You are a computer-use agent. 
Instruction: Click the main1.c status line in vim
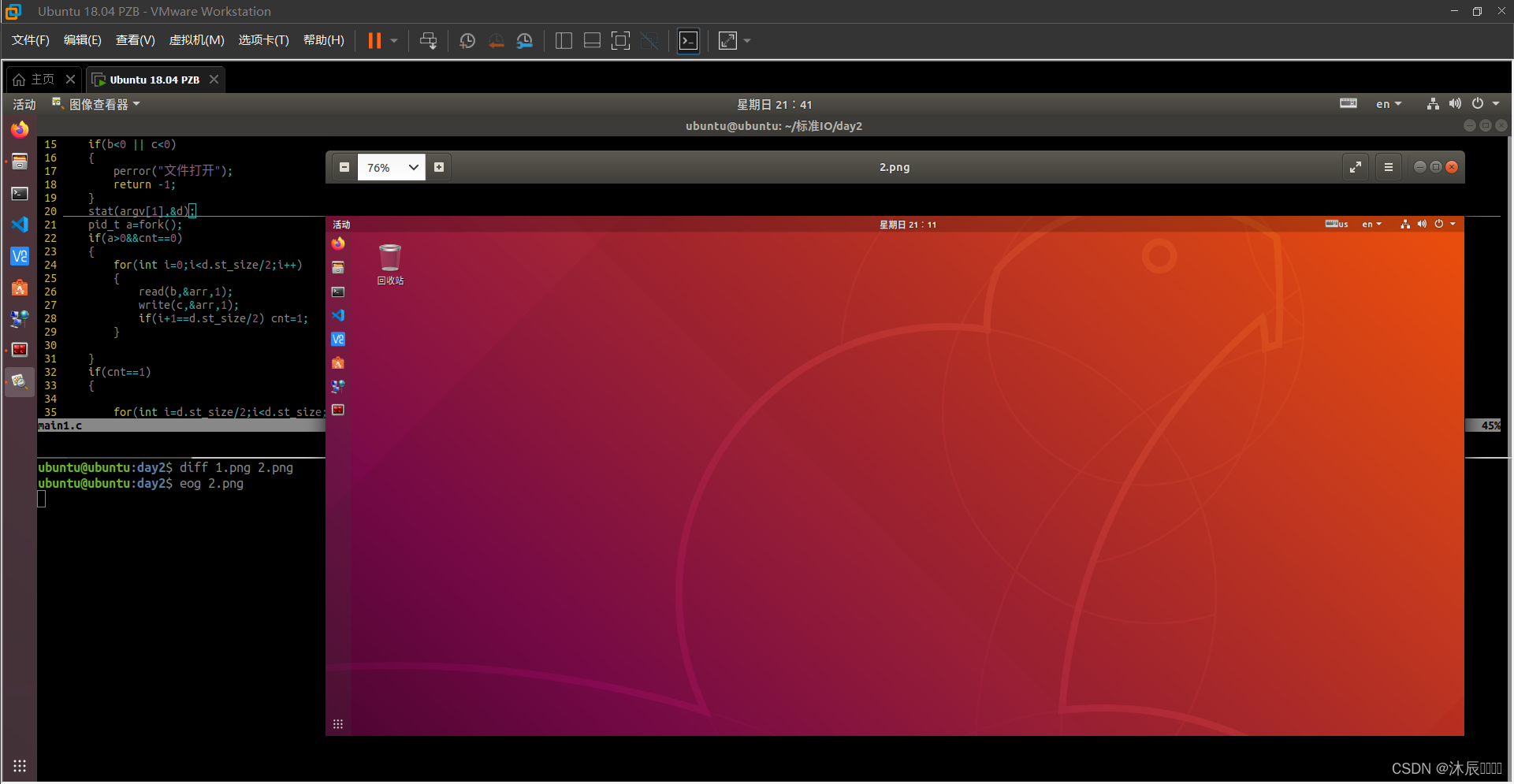tap(181, 425)
